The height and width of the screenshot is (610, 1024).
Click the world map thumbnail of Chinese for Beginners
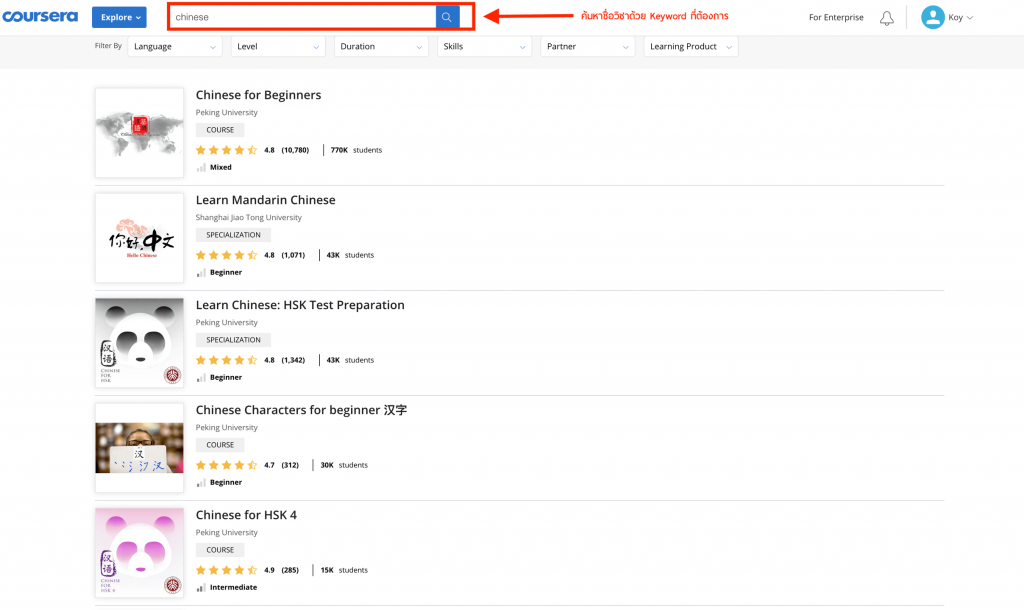click(139, 133)
